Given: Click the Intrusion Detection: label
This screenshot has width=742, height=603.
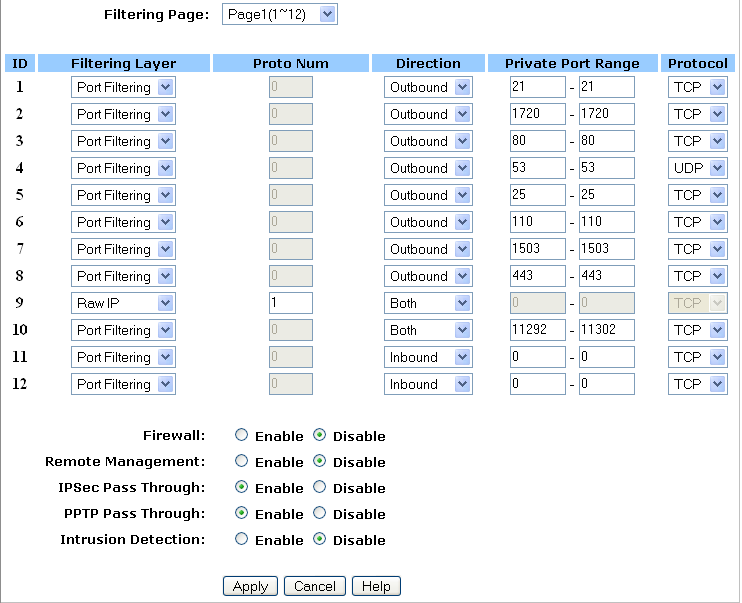Looking at the screenshot, I should [133, 540].
